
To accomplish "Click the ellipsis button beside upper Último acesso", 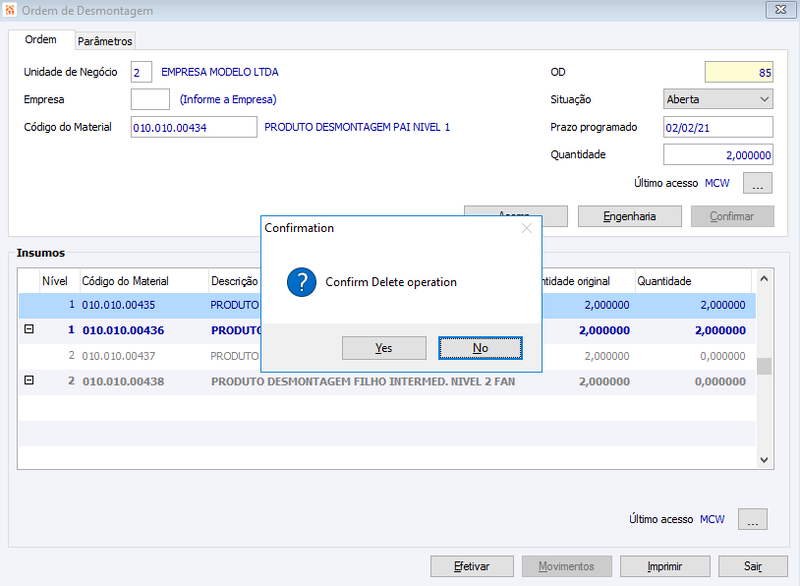I will click(758, 183).
